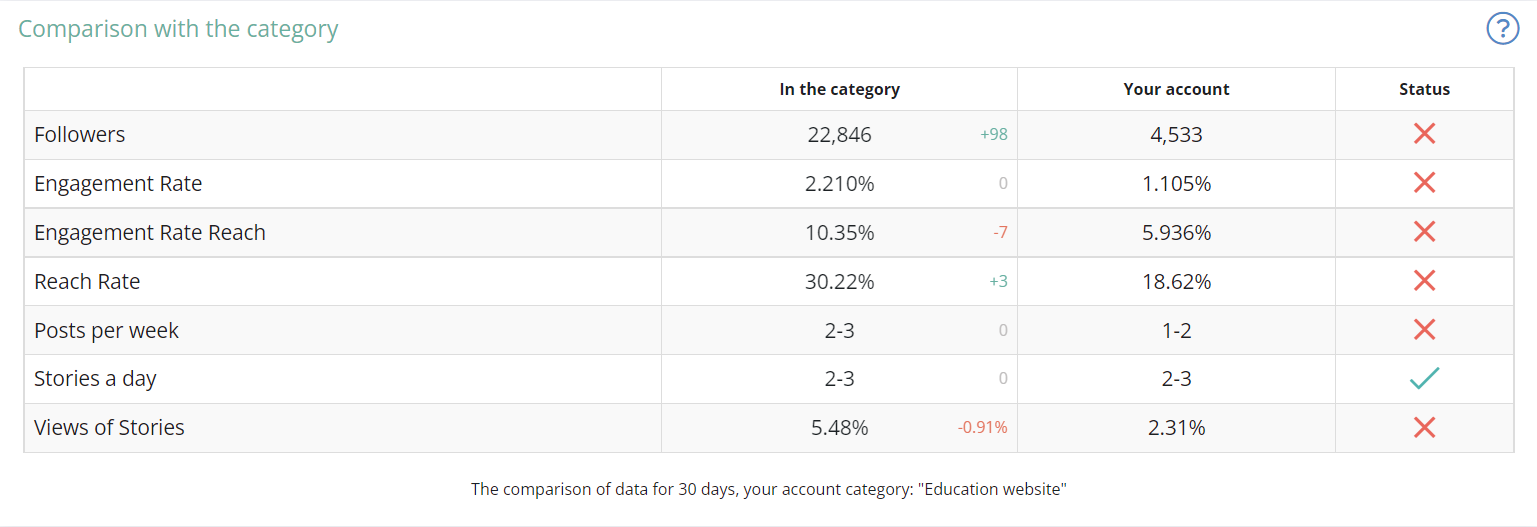Click the -0.91% Views of Stories change

[x=982, y=428]
